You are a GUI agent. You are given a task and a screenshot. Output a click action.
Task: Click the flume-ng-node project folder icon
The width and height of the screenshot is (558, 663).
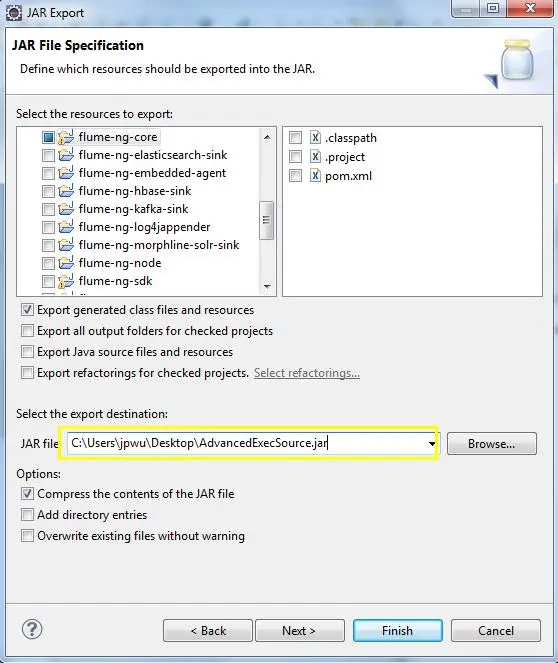[x=66, y=263]
